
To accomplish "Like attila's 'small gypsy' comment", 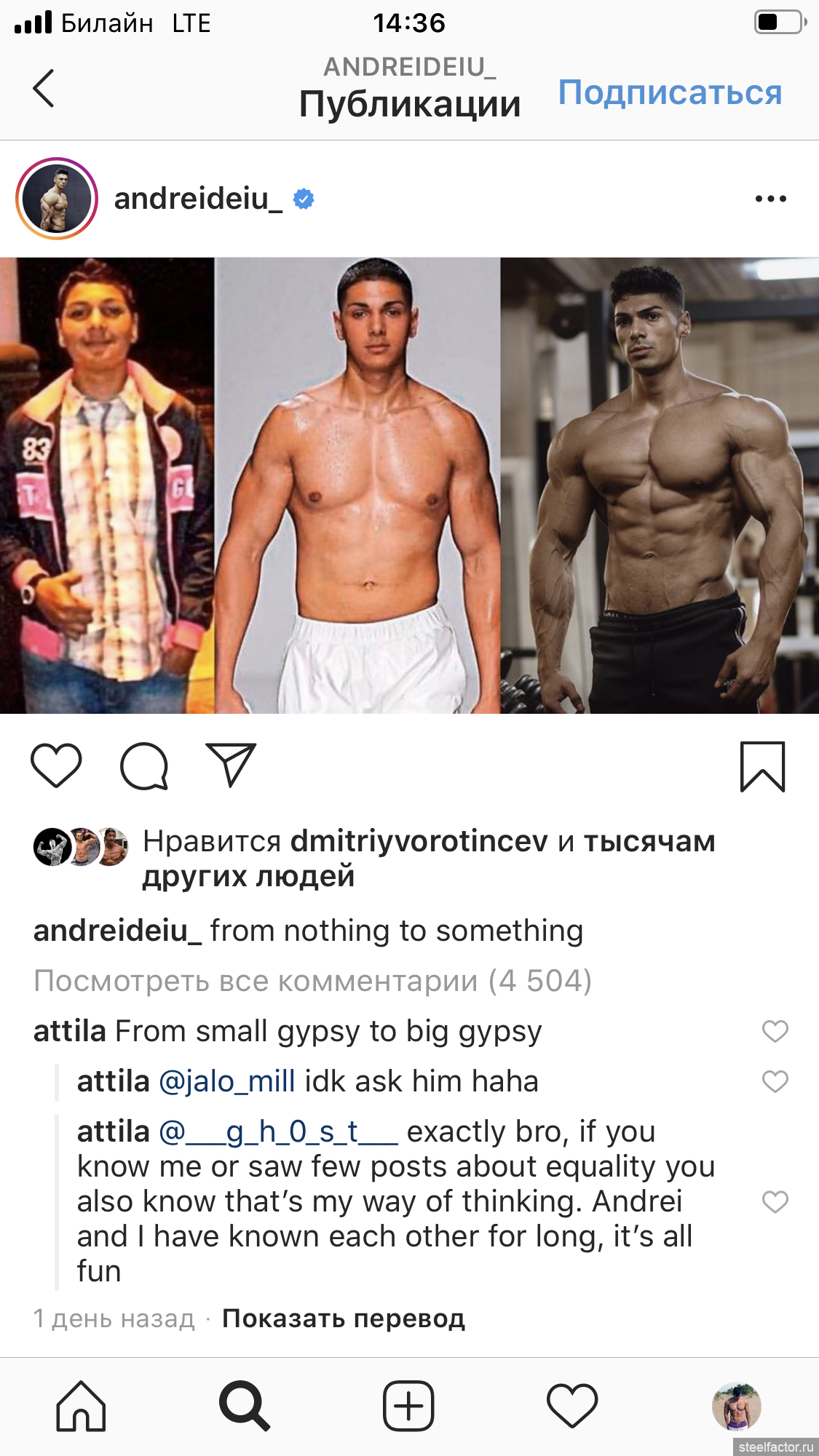I will tap(775, 1031).
